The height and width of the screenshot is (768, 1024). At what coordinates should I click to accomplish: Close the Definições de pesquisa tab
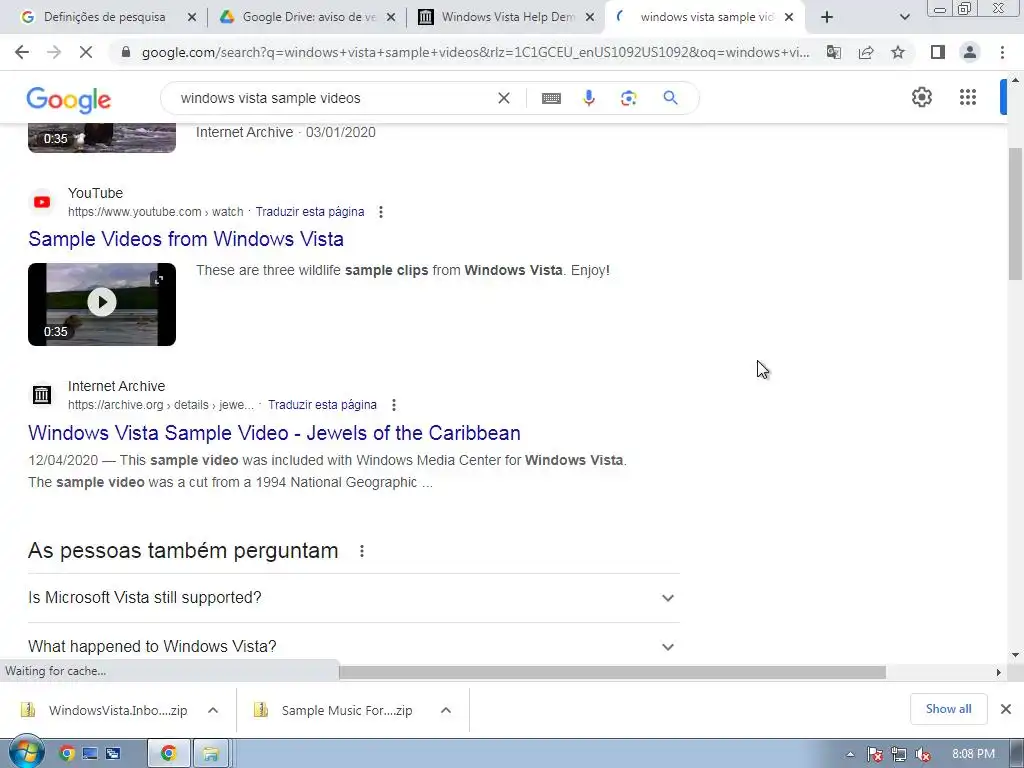tap(191, 18)
